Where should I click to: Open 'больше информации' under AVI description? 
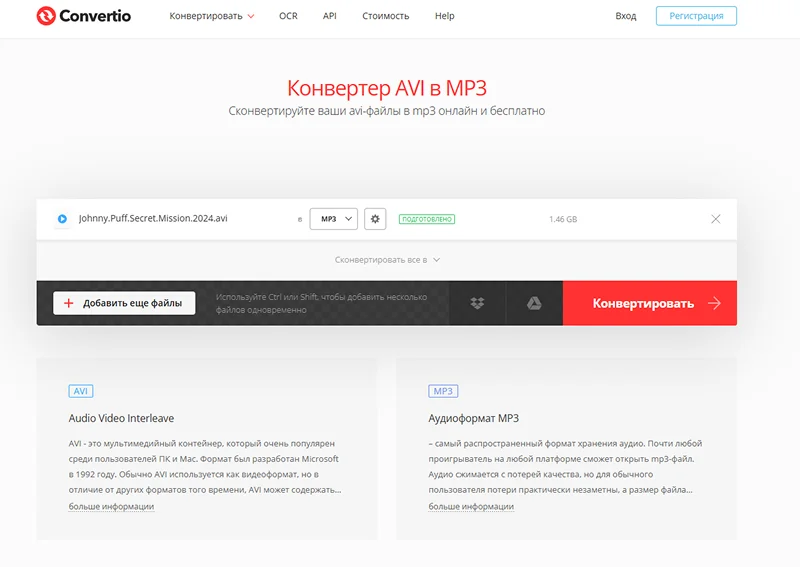pyautogui.click(x=111, y=506)
